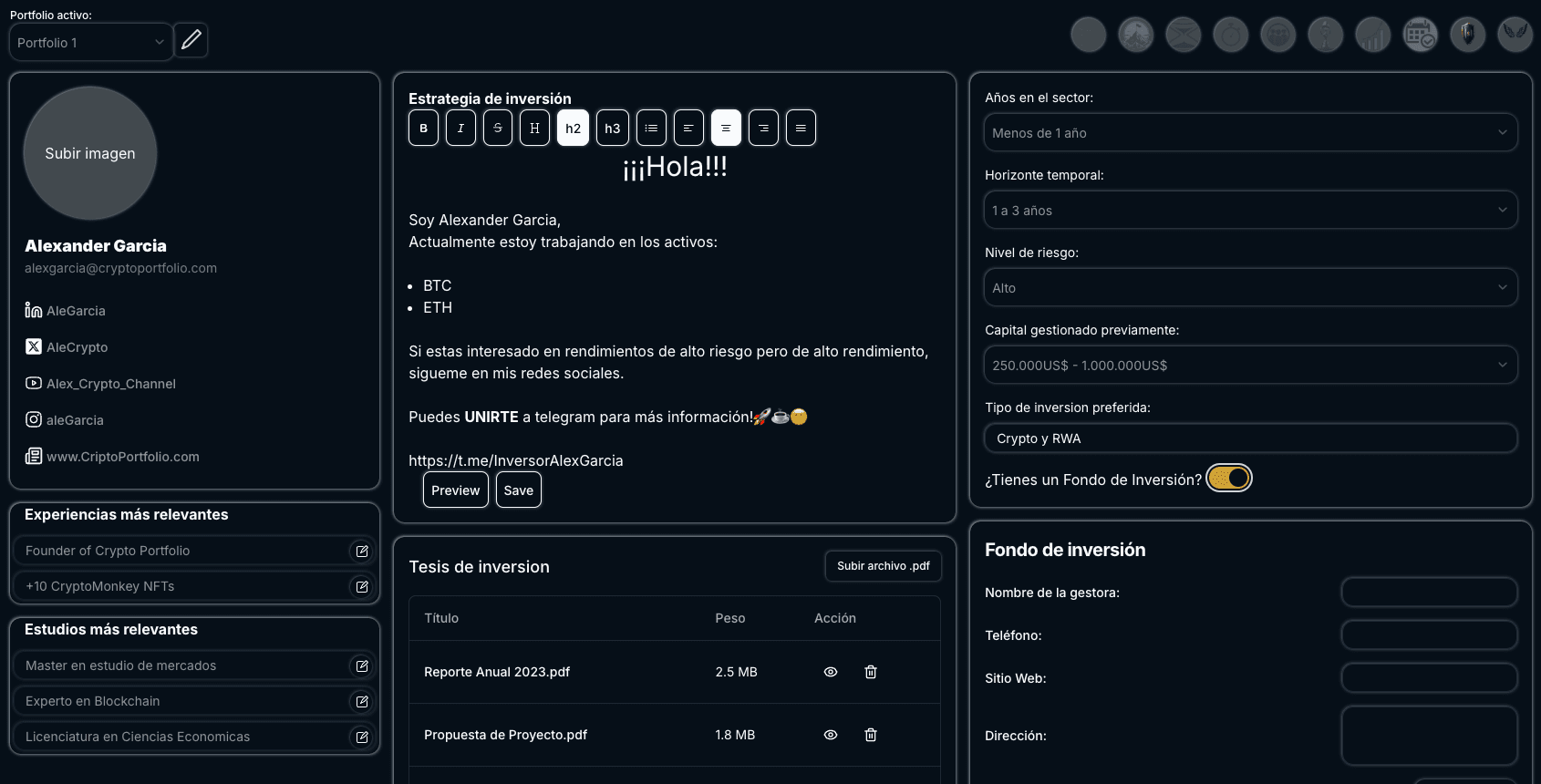This screenshot has height=784, width=1541.
Task: Insert a bullet list
Action: 651,129
